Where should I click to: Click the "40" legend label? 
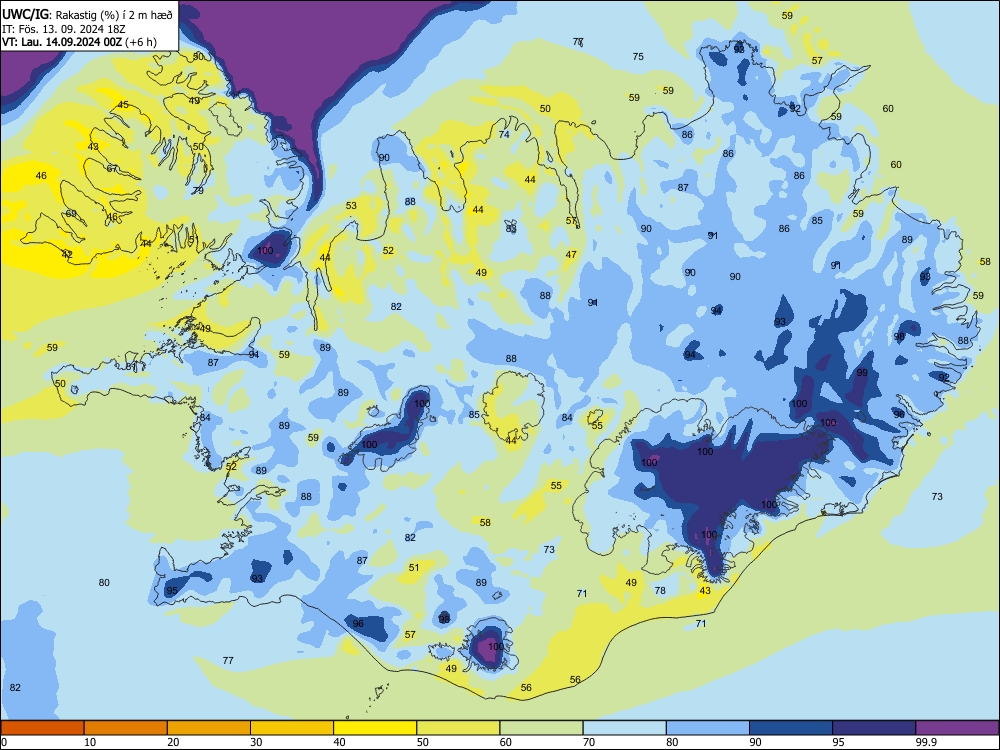coord(339,742)
